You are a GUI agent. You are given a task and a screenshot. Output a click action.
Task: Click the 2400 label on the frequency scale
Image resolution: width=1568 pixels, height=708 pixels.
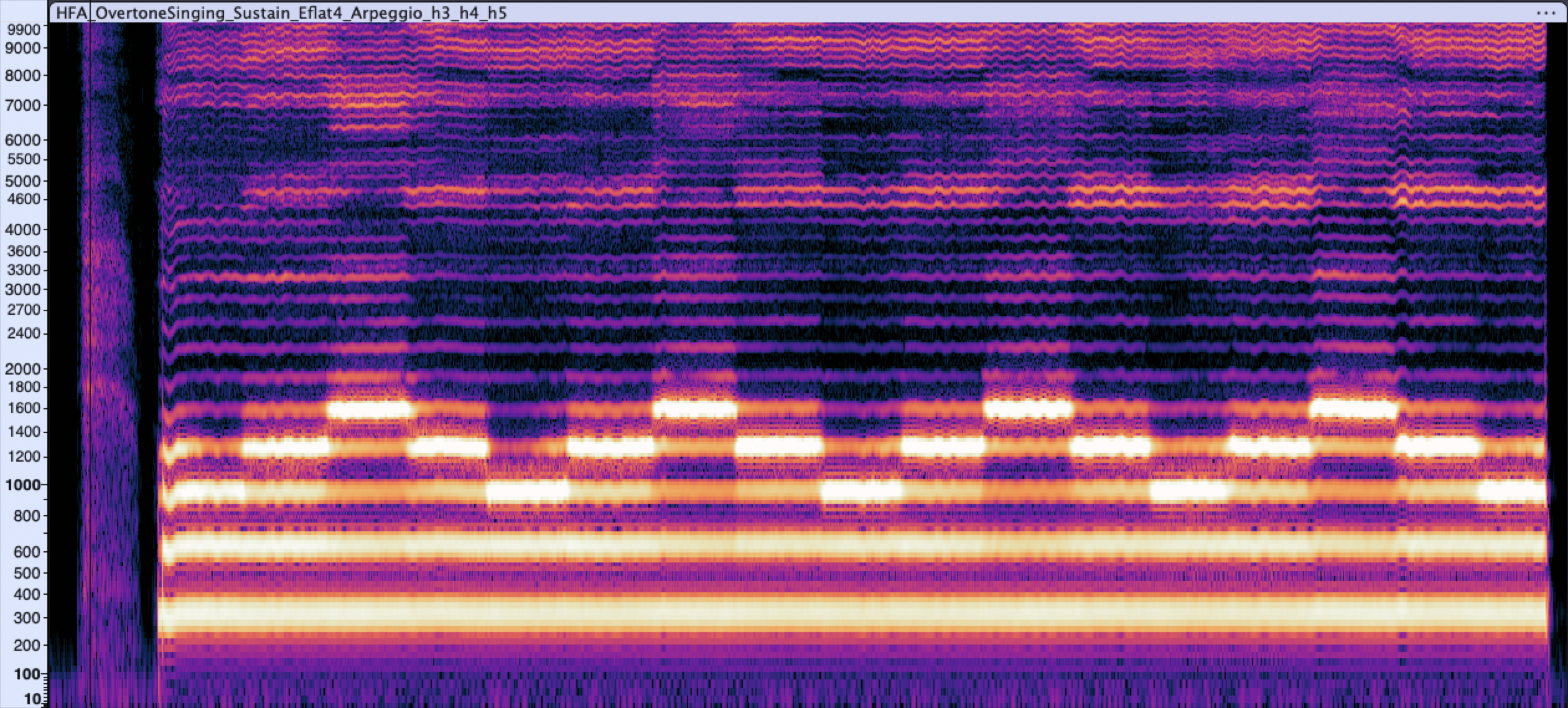pos(24,335)
